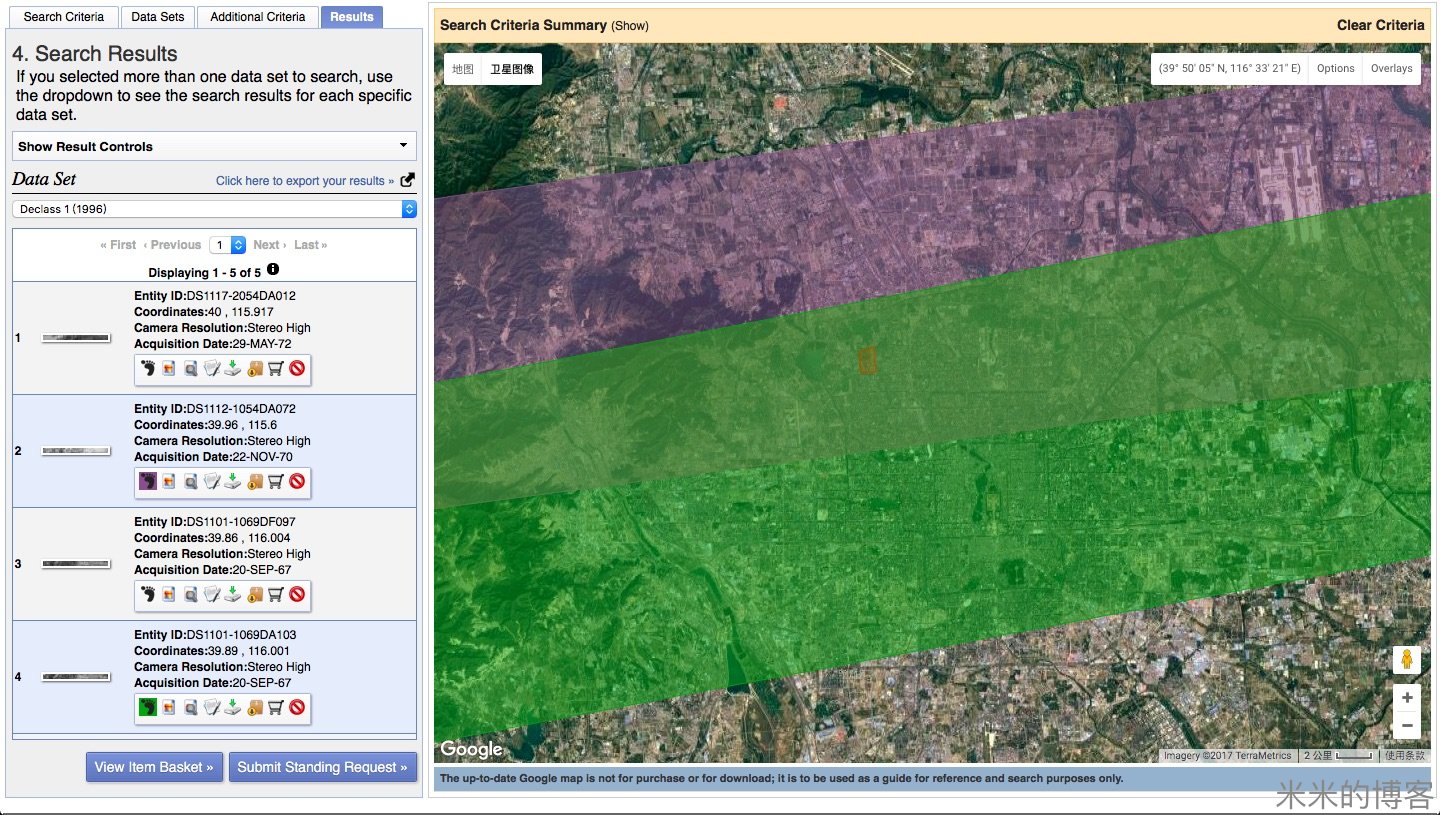Expand Show Result Controls dropdown
Image resolution: width=1440 pixels, height=815 pixels.
coord(214,146)
